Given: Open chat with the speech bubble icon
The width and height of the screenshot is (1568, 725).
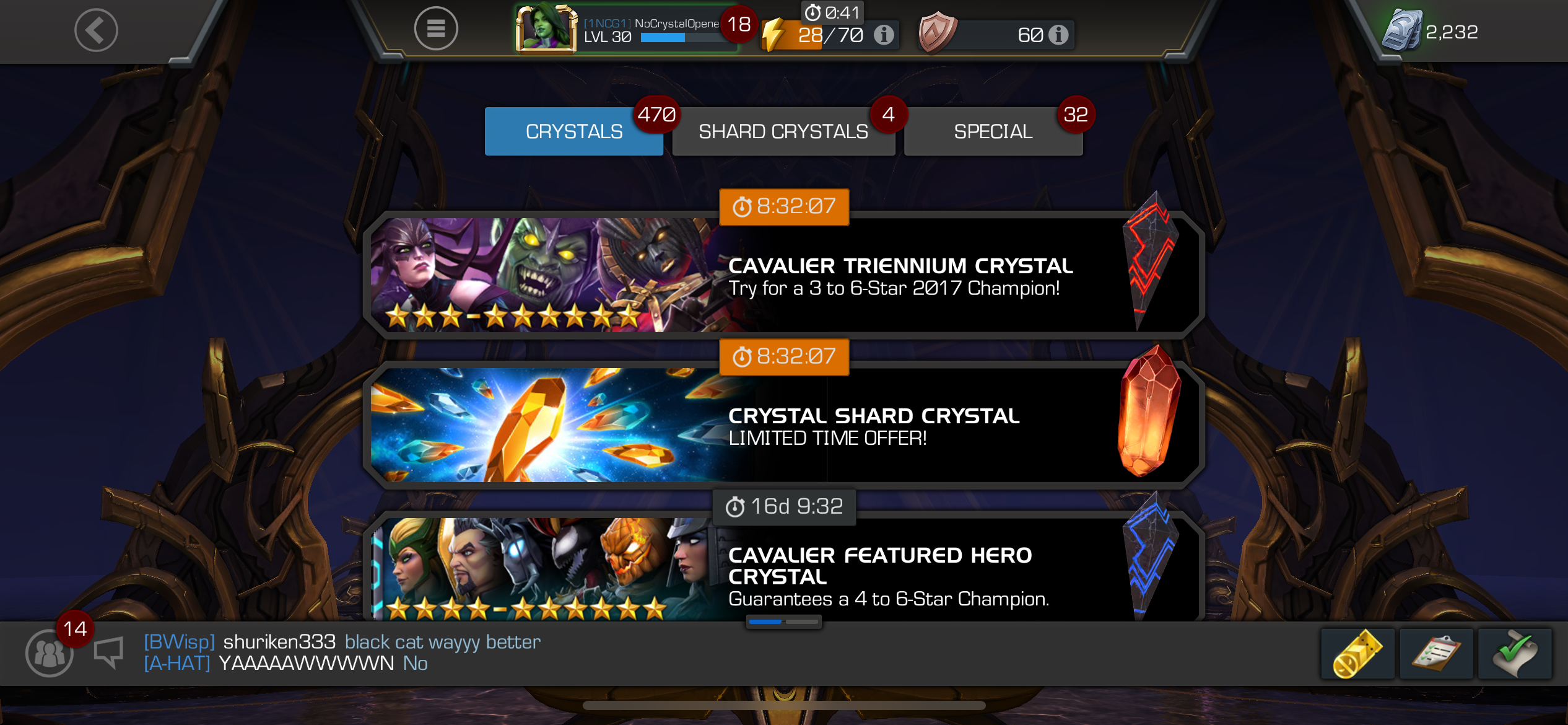Looking at the screenshot, I should (109, 652).
